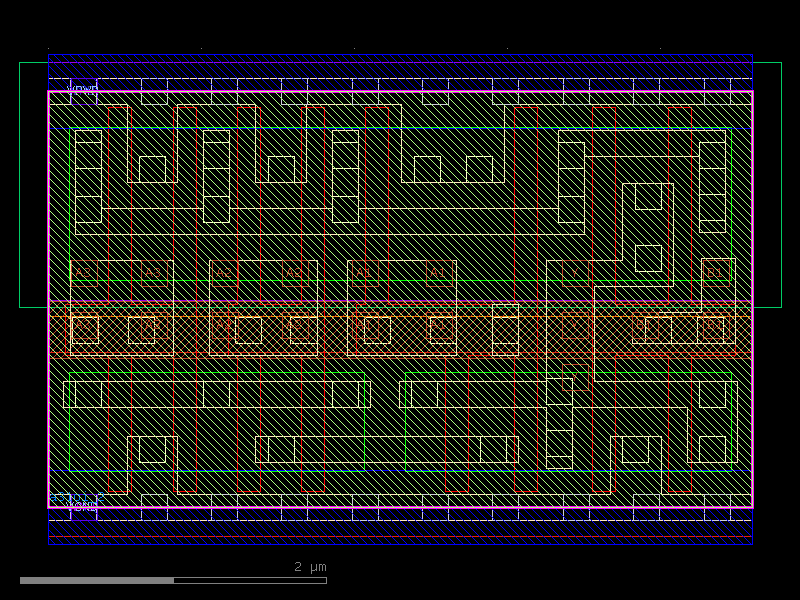
Task: Click the magenta VGND rail at bottom
Action: click(400, 508)
